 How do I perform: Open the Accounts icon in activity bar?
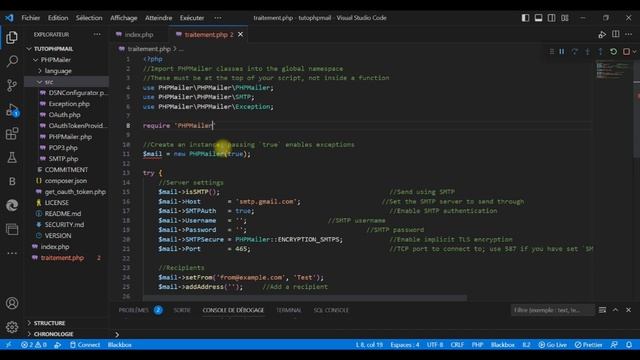pyautogui.click(x=12, y=303)
